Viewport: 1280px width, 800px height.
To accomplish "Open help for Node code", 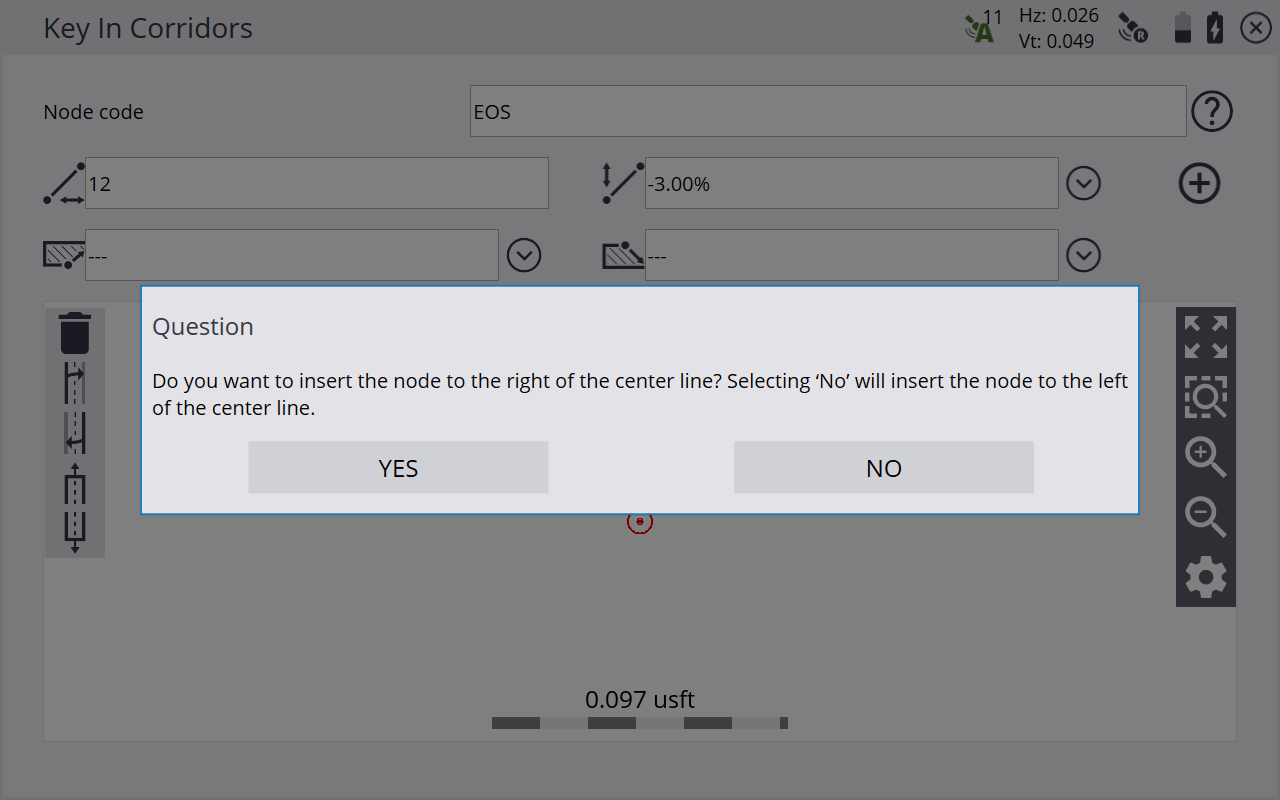I will (x=1212, y=111).
